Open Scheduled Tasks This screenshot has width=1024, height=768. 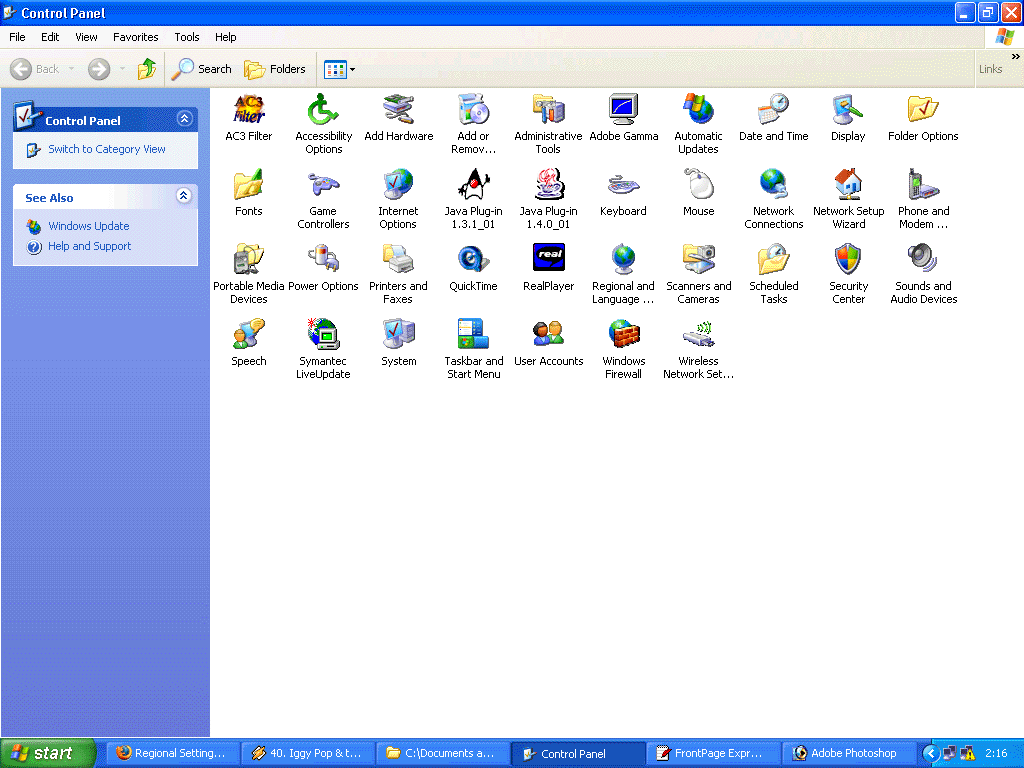click(x=774, y=274)
